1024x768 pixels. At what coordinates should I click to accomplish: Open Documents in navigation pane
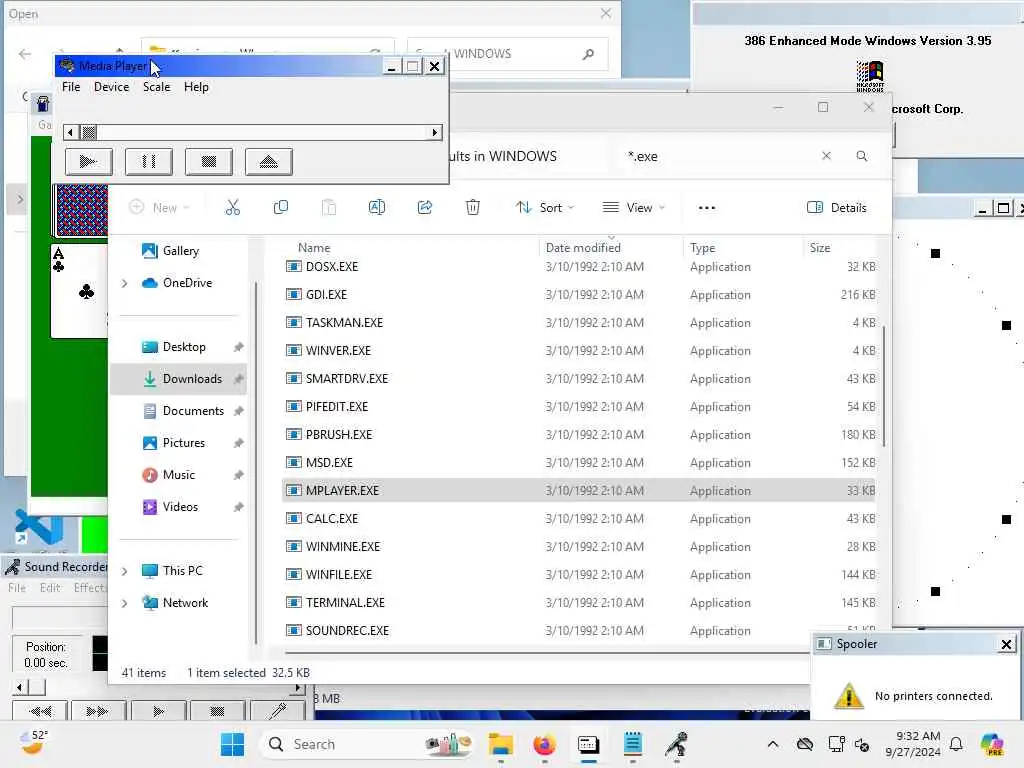193,411
